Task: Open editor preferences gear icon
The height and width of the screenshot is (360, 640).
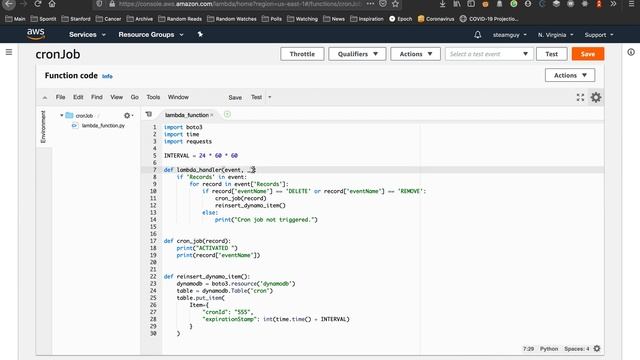Action: [x=596, y=97]
